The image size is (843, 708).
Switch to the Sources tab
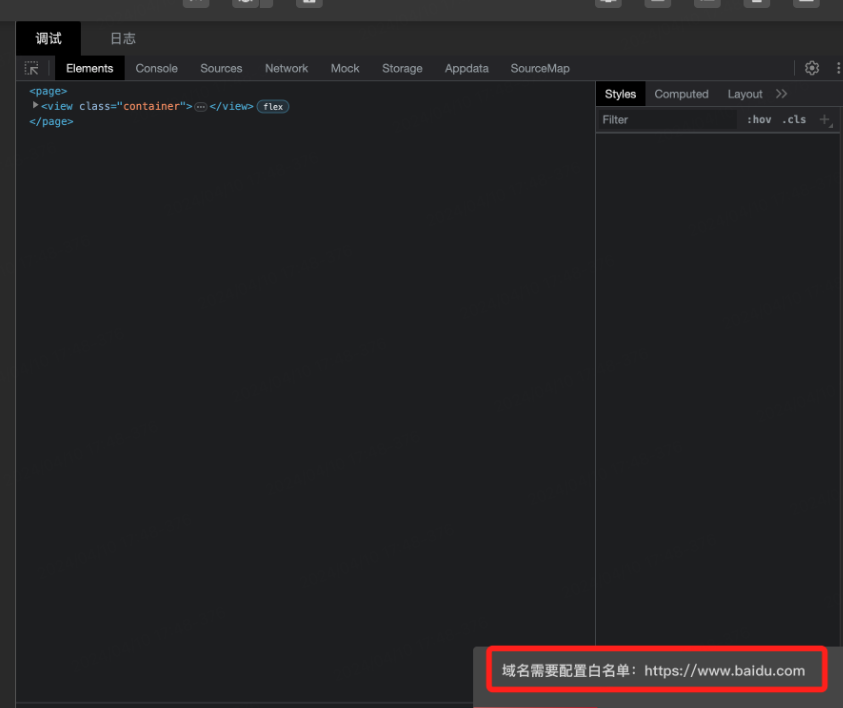(x=221, y=68)
